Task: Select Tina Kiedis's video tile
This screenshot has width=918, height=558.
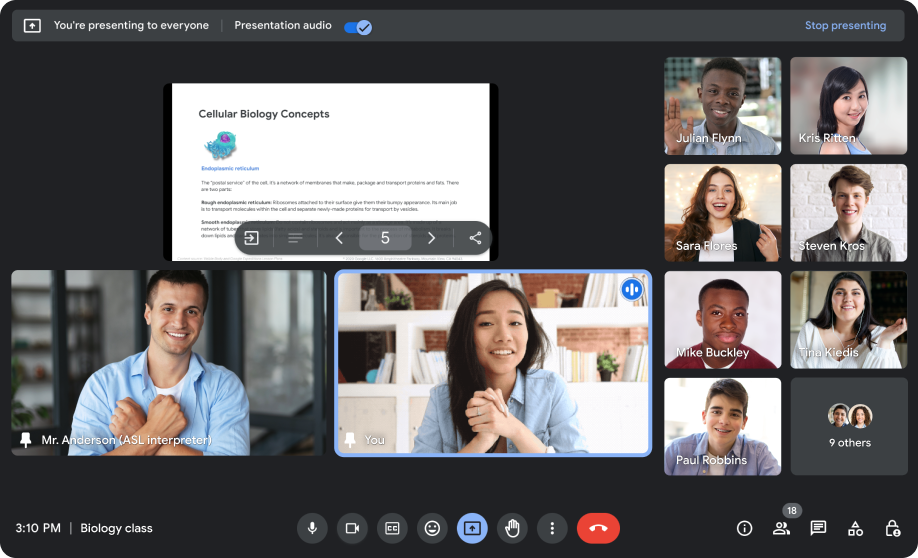Action: pyautogui.click(x=848, y=320)
